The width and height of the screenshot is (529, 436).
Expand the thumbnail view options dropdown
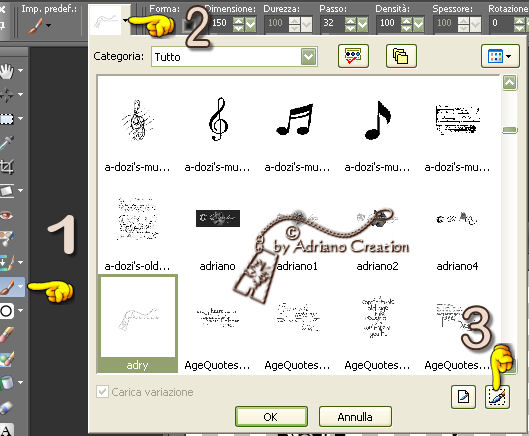500,56
